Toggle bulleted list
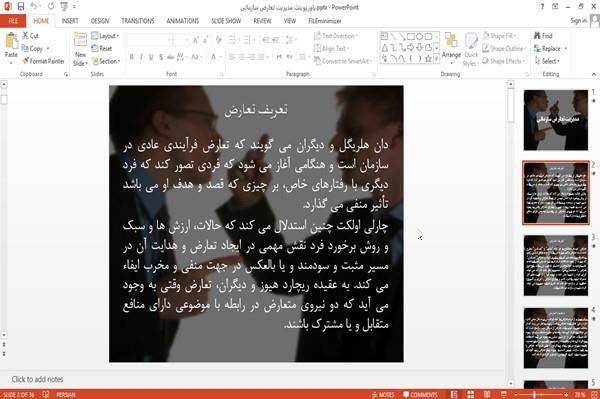Viewport: 600px width, 399px height. [233, 40]
